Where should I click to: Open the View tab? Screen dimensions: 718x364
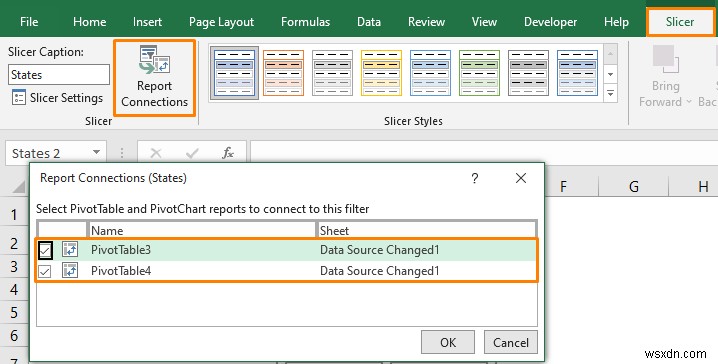pyautogui.click(x=484, y=22)
